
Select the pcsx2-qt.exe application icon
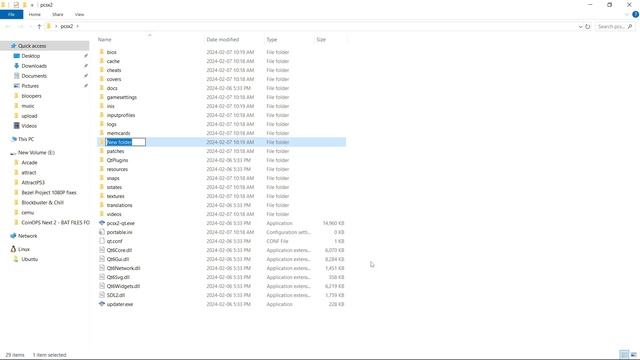tap(102, 223)
